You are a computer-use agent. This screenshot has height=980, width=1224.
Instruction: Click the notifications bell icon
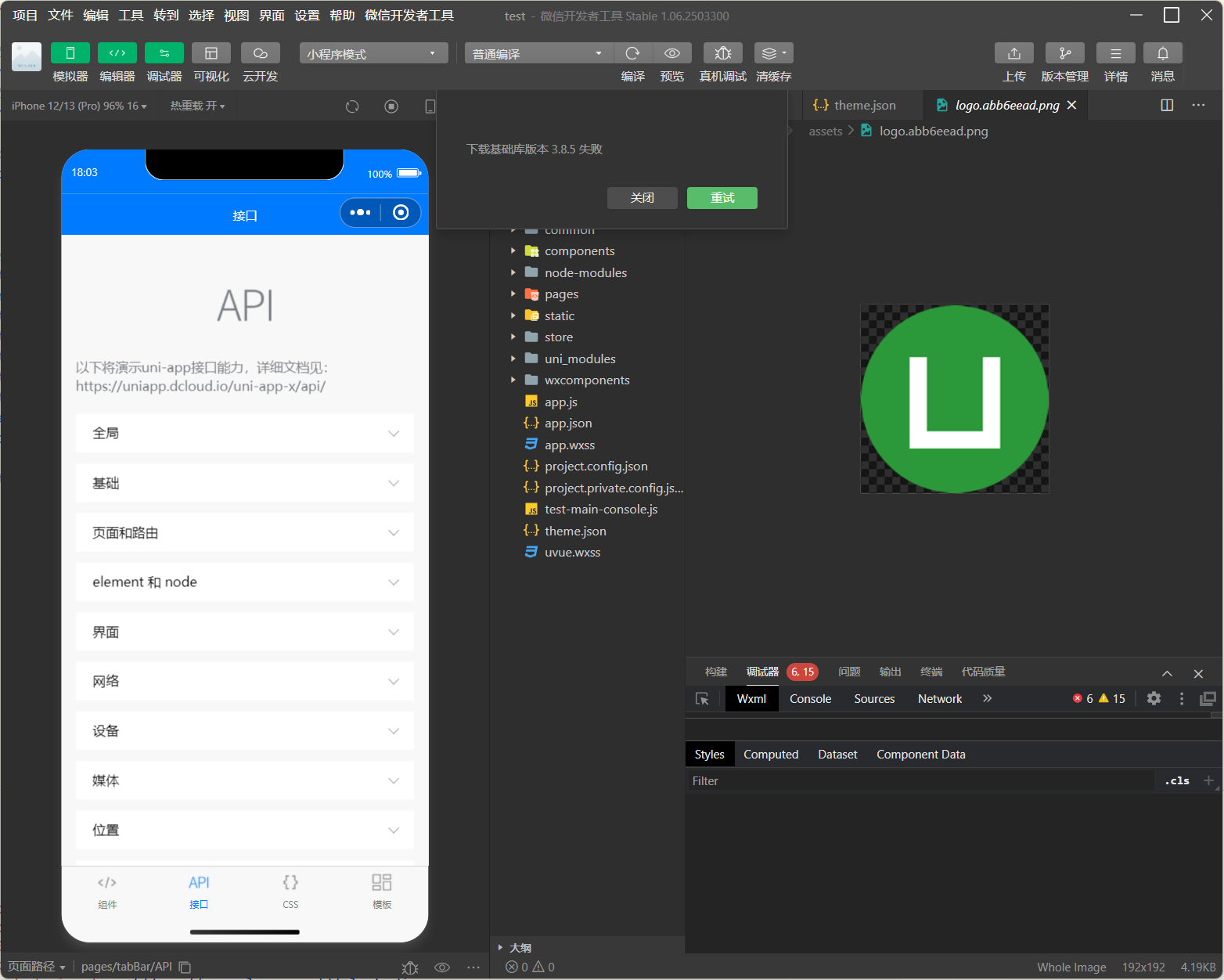click(1162, 53)
